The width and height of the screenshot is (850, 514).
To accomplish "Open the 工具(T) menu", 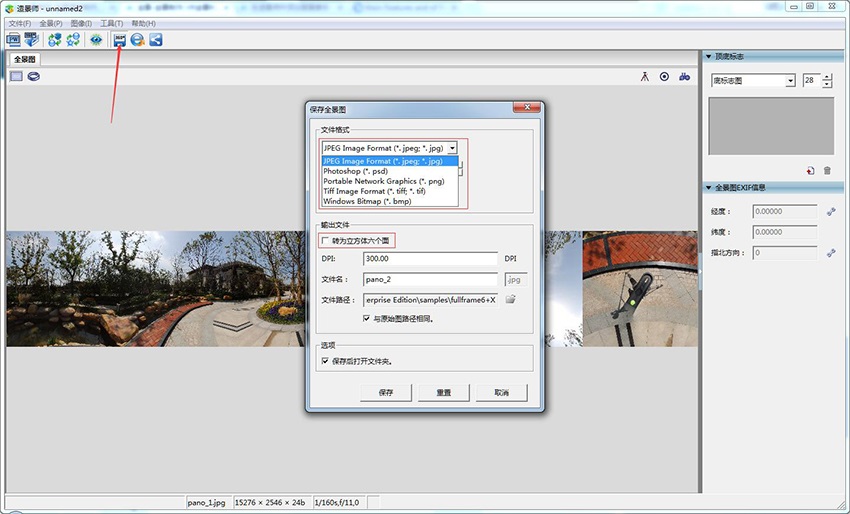I will point(111,23).
